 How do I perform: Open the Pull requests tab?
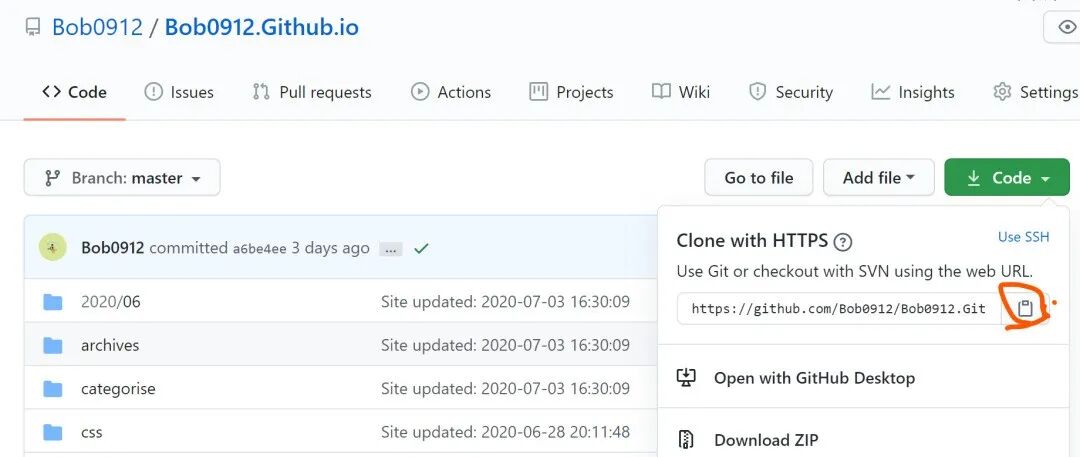[312, 92]
